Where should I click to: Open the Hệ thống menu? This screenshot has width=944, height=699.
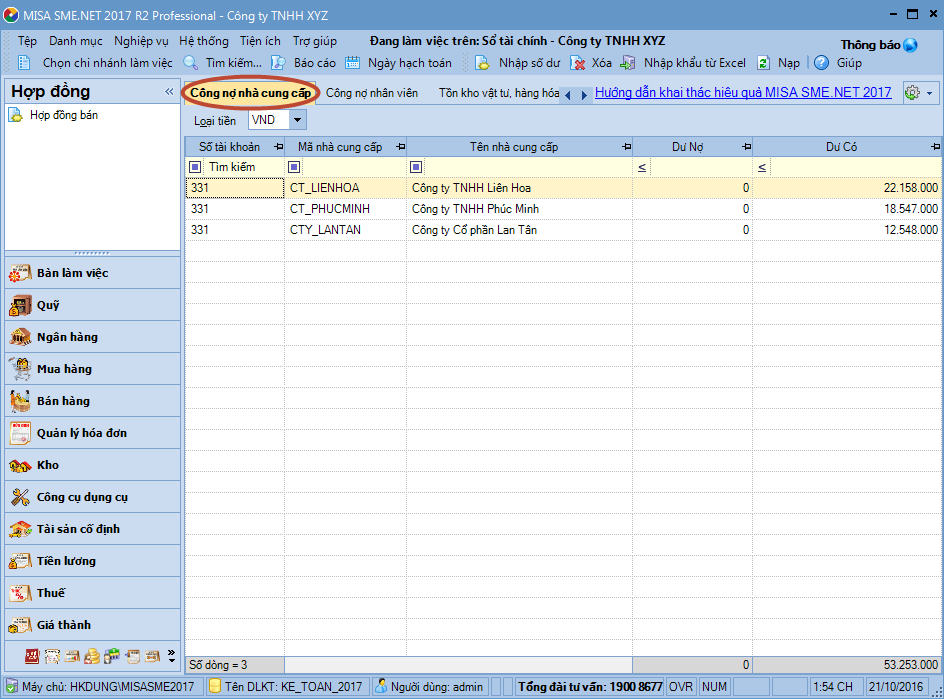pyautogui.click(x=204, y=41)
